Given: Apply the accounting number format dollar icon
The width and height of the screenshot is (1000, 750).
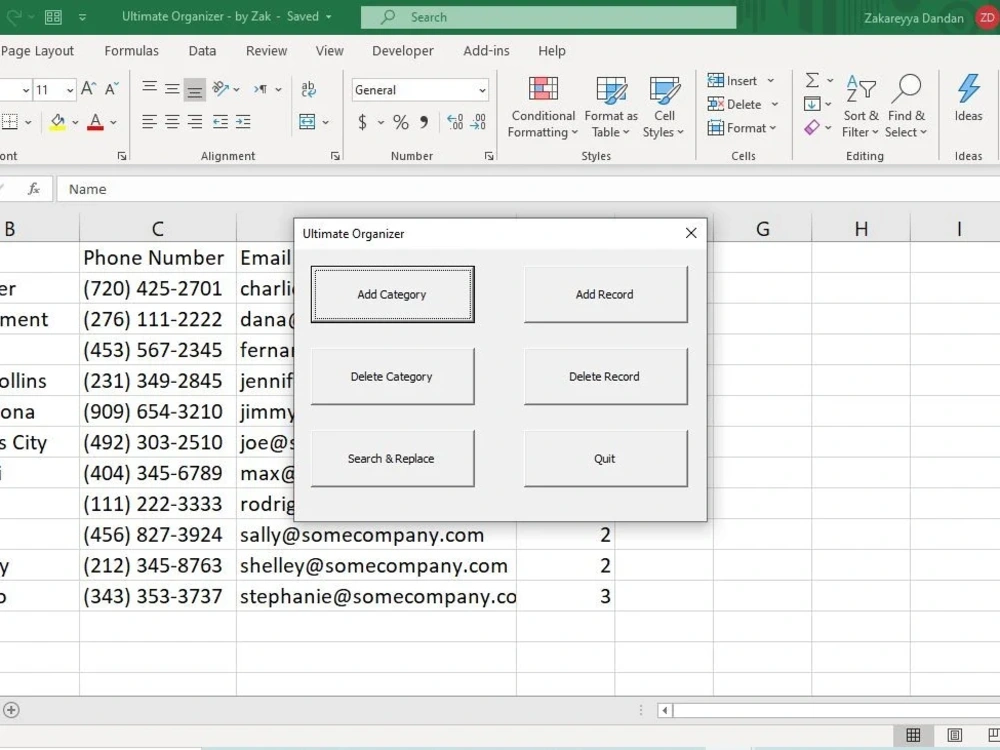Looking at the screenshot, I should (360, 122).
